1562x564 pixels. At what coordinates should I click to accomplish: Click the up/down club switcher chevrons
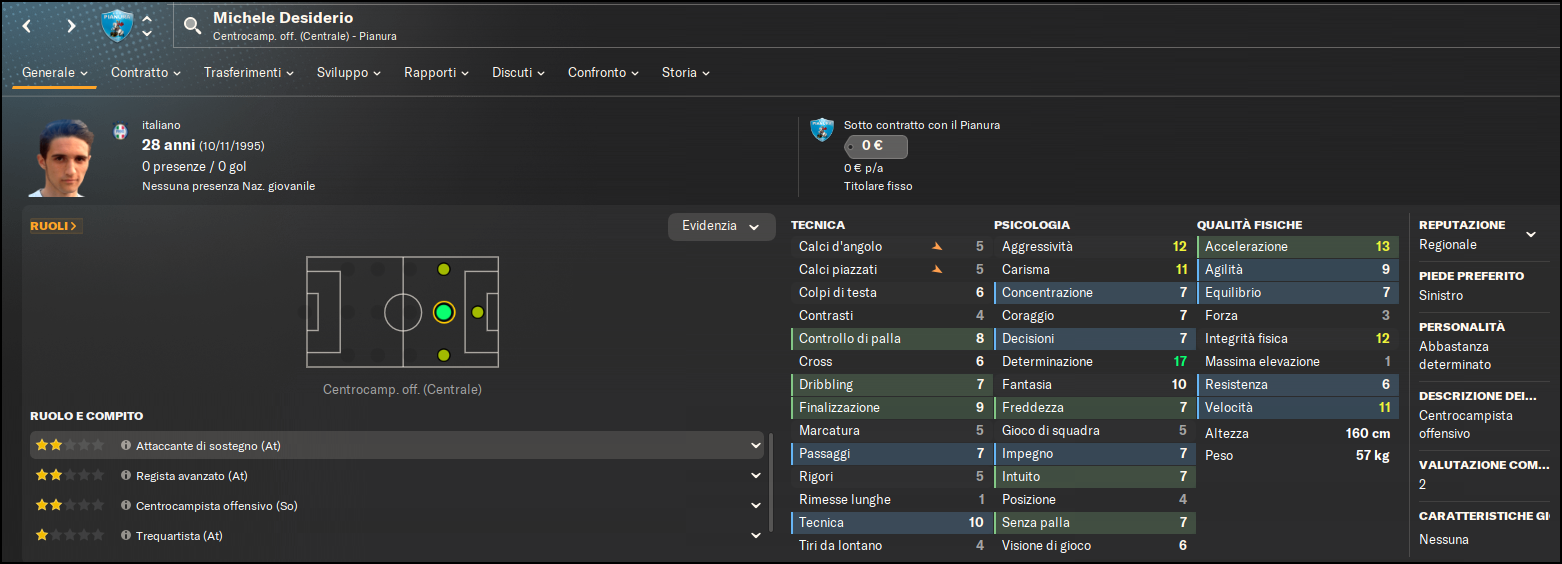(x=147, y=26)
